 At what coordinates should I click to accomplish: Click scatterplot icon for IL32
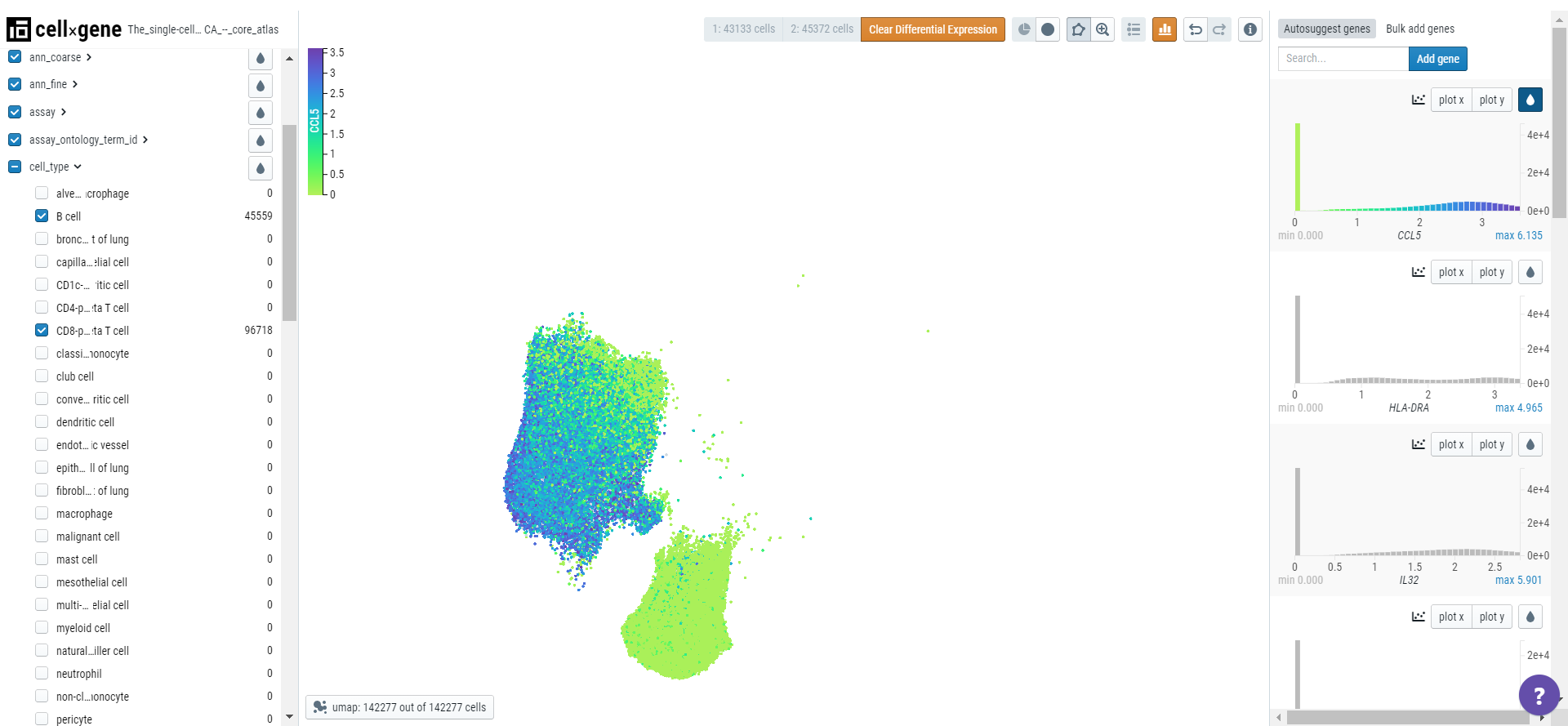(x=1419, y=444)
